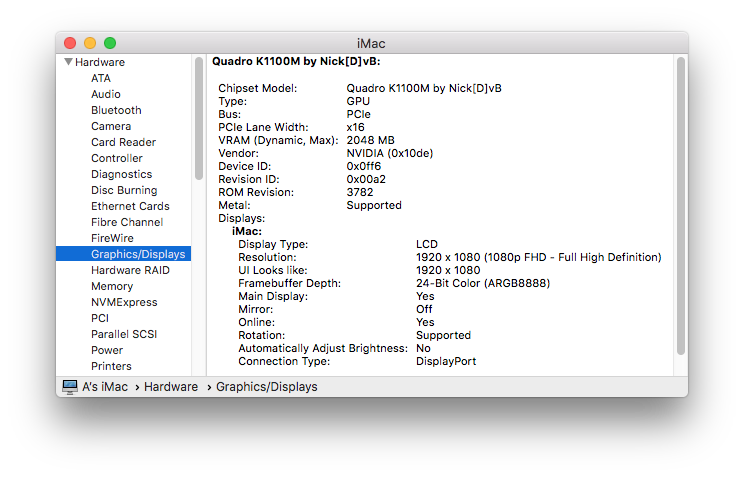Image resolution: width=744 pixels, height=477 pixels.
Task: Click the Main Display Yes value
Action: (425, 296)
